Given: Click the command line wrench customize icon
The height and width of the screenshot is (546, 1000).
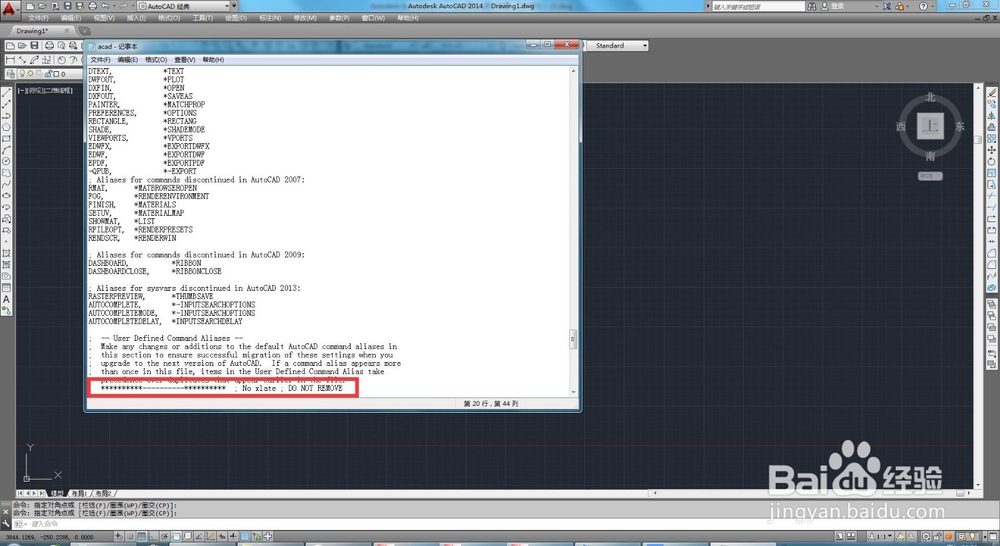Looking at the screenshot, I should (6, 524).
